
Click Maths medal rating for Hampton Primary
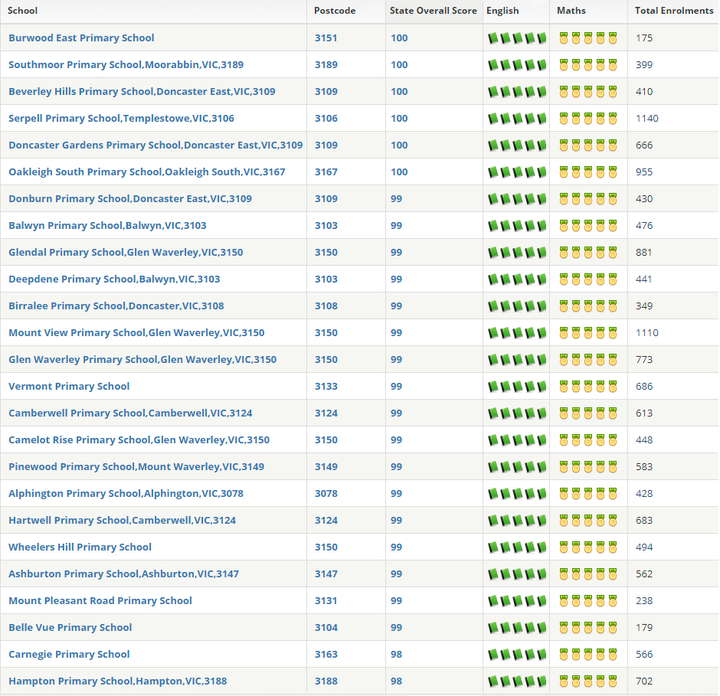point(588,681)
